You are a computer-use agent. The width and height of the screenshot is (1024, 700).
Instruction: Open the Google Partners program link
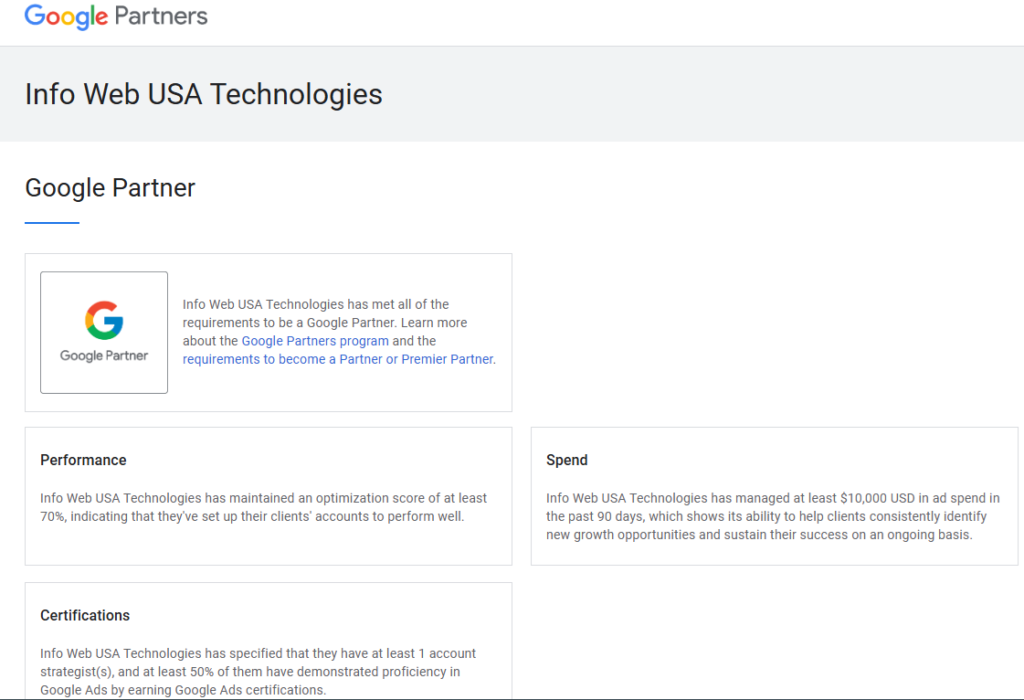[x=315, y=341]
